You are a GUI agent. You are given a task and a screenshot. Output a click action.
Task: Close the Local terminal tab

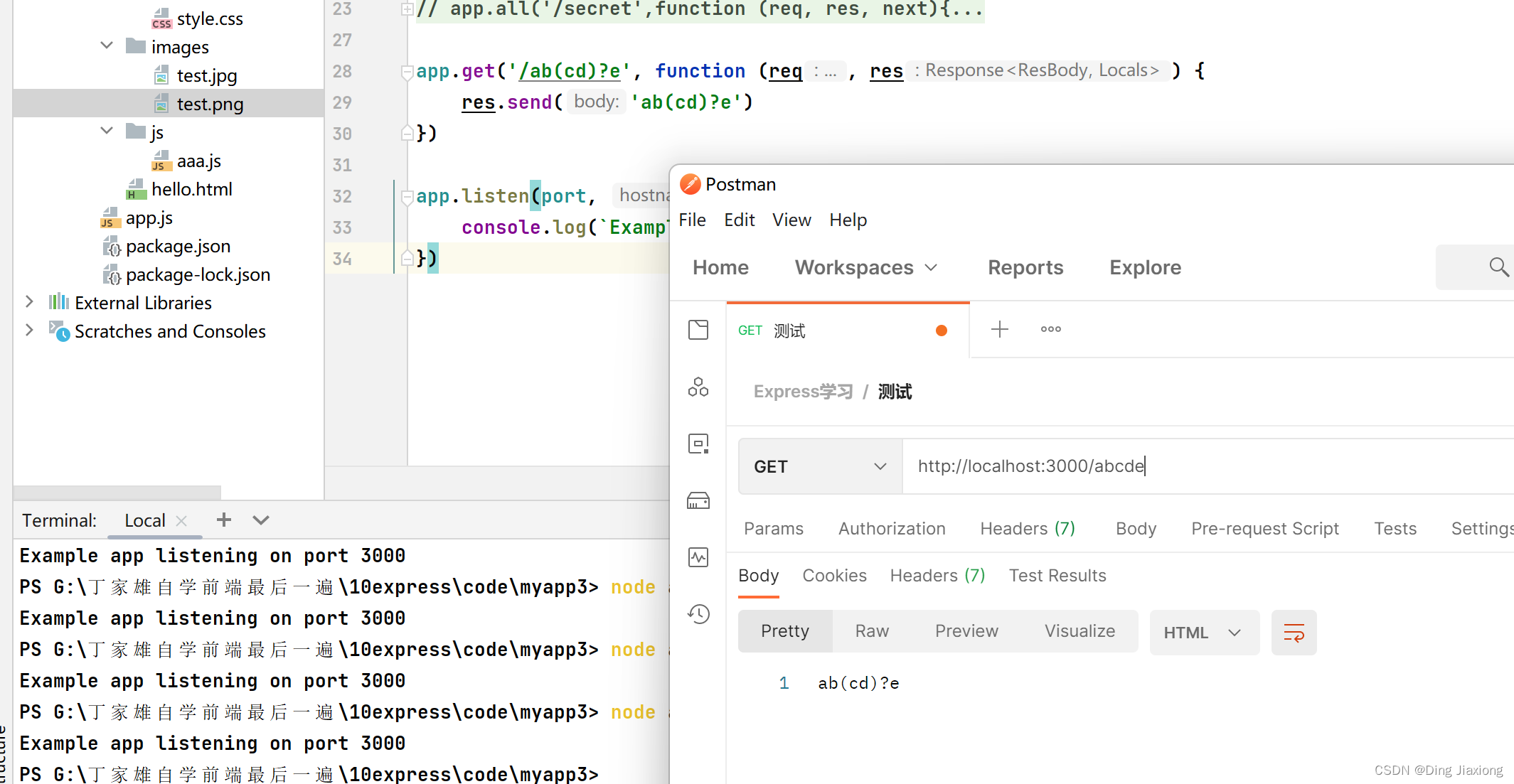pos(181,521)
